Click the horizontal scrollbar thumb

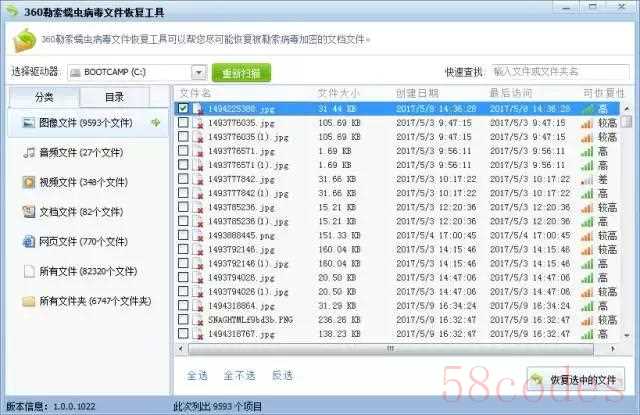(391, 349)
